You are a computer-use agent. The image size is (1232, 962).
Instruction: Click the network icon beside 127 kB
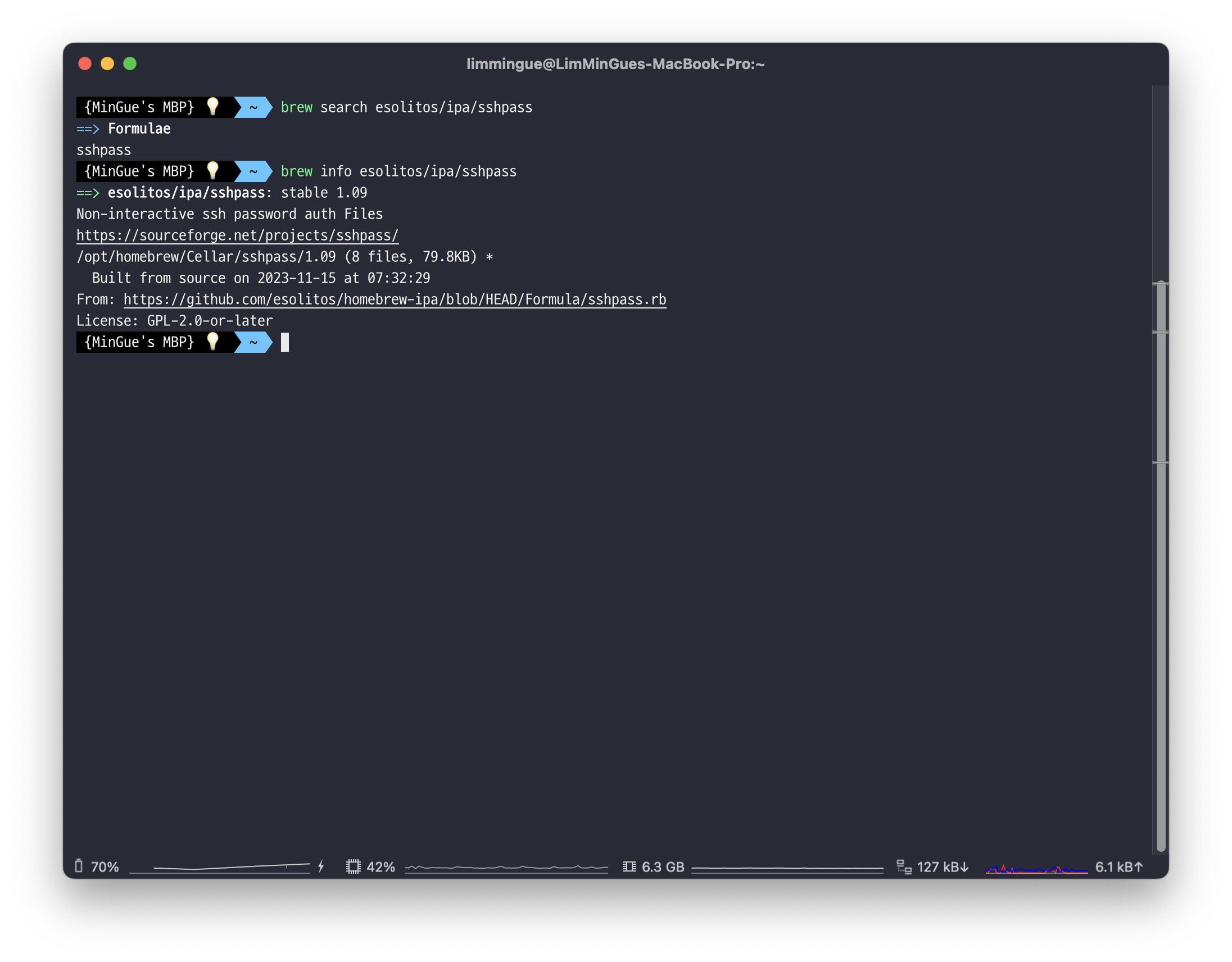coord(904,866)
